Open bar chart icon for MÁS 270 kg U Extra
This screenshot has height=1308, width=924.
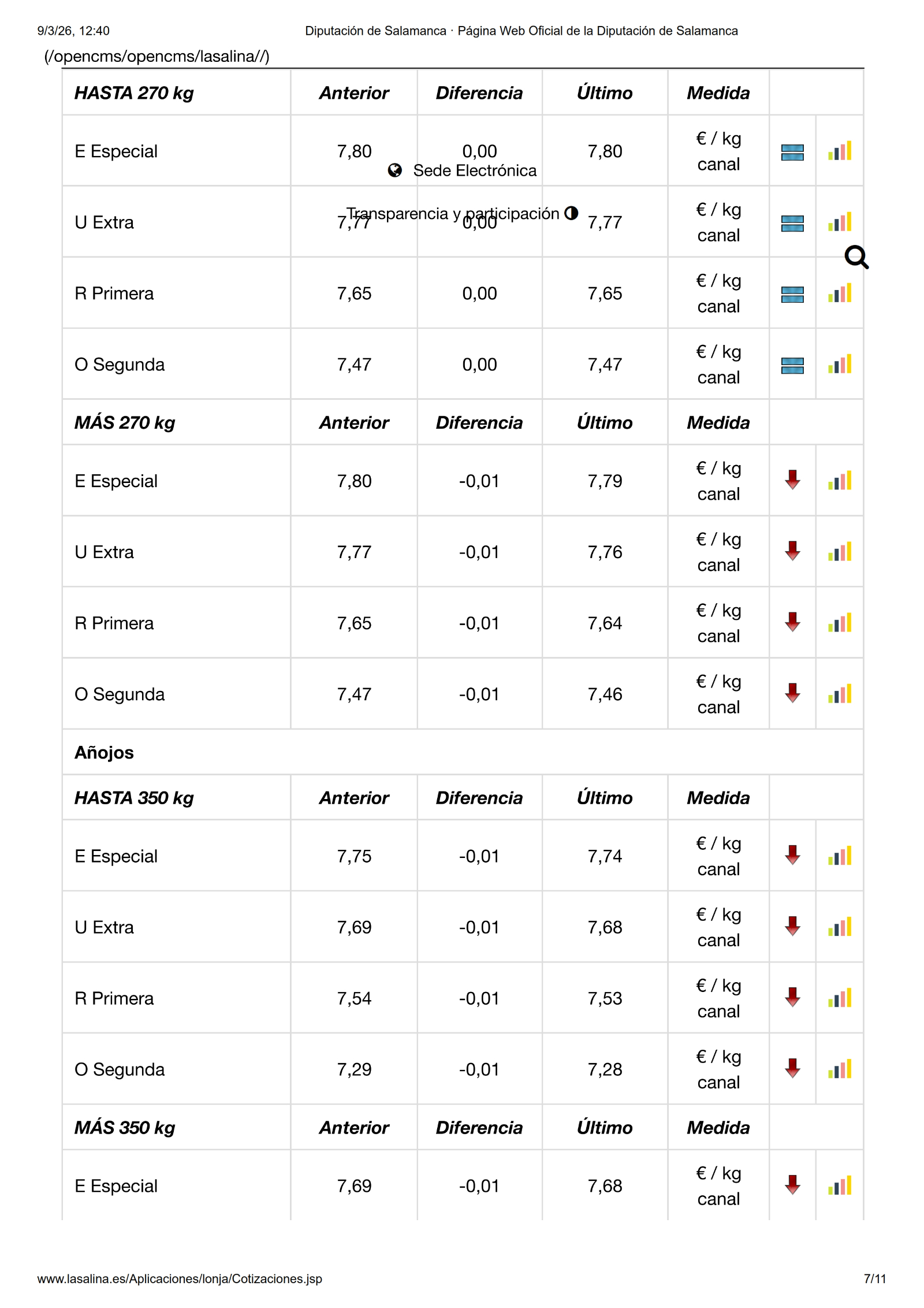[840, 552]
